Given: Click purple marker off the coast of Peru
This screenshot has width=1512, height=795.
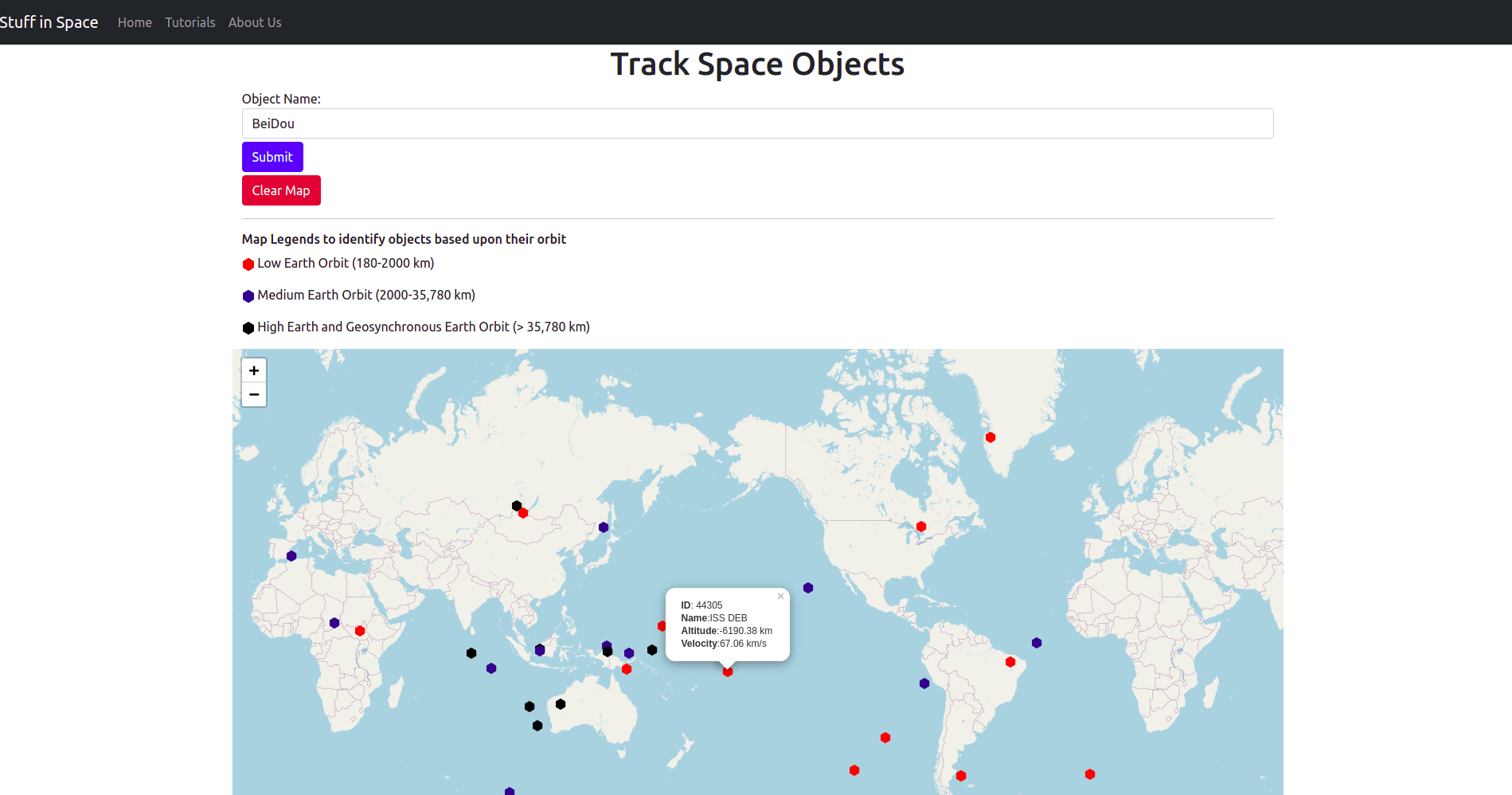Looking at the screenshot, I should coord(924,683).
